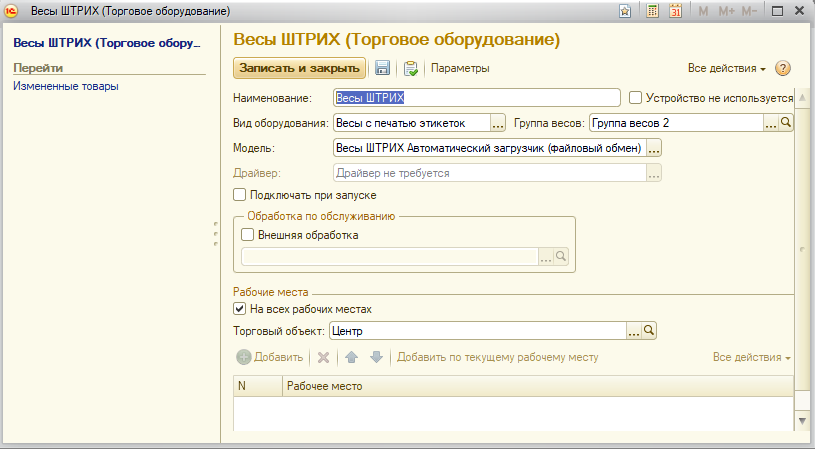Click the green plus Добавить icon
815x449 pixels.
(243, 357)
